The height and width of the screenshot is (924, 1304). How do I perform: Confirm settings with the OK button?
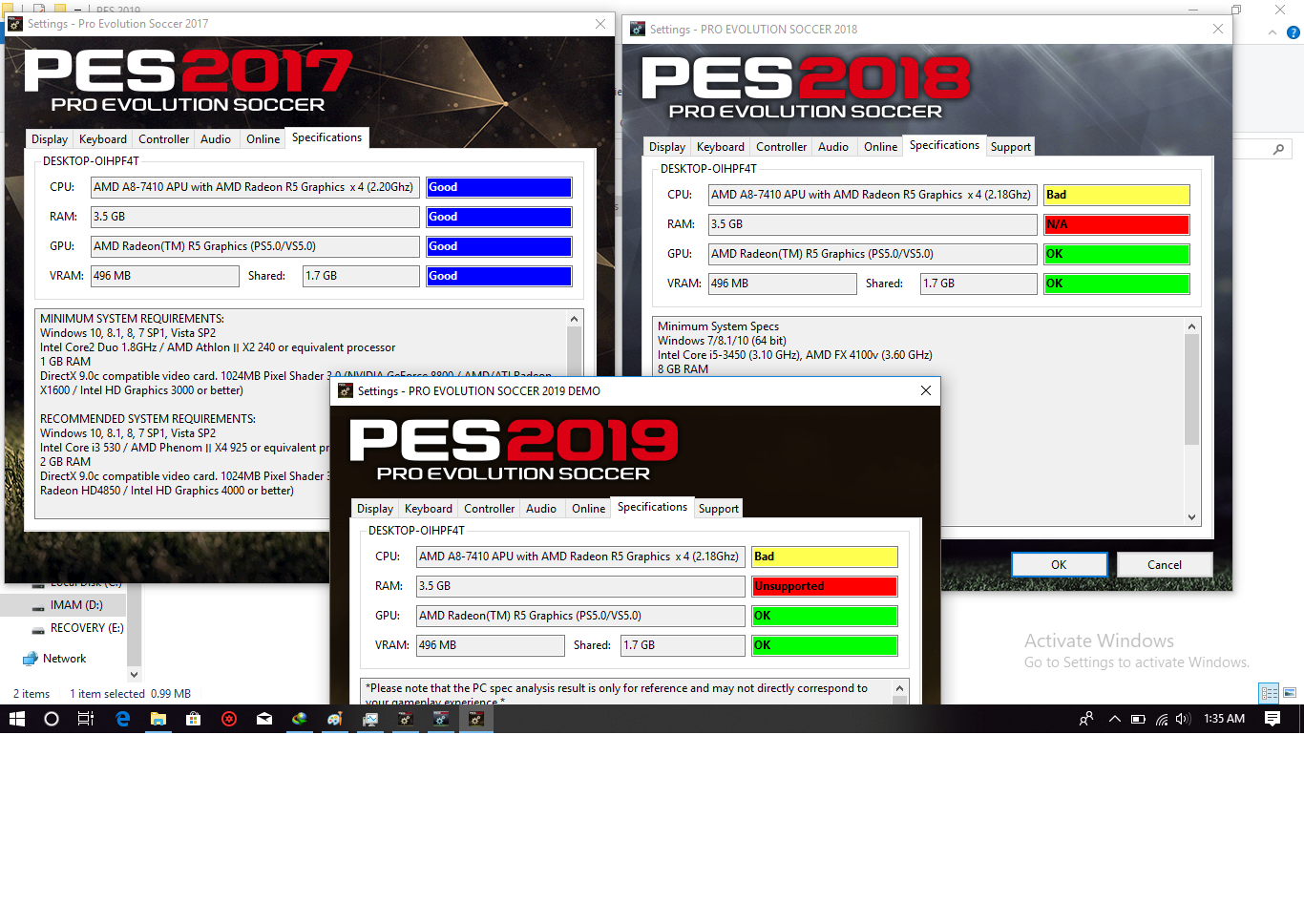click(1059, 564)
